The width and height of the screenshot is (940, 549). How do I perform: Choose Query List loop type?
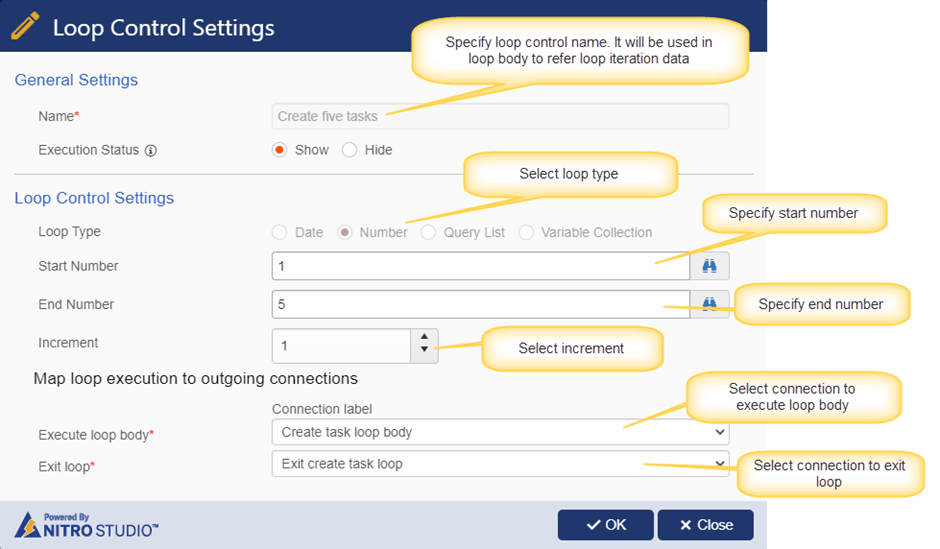click(428, 233)
